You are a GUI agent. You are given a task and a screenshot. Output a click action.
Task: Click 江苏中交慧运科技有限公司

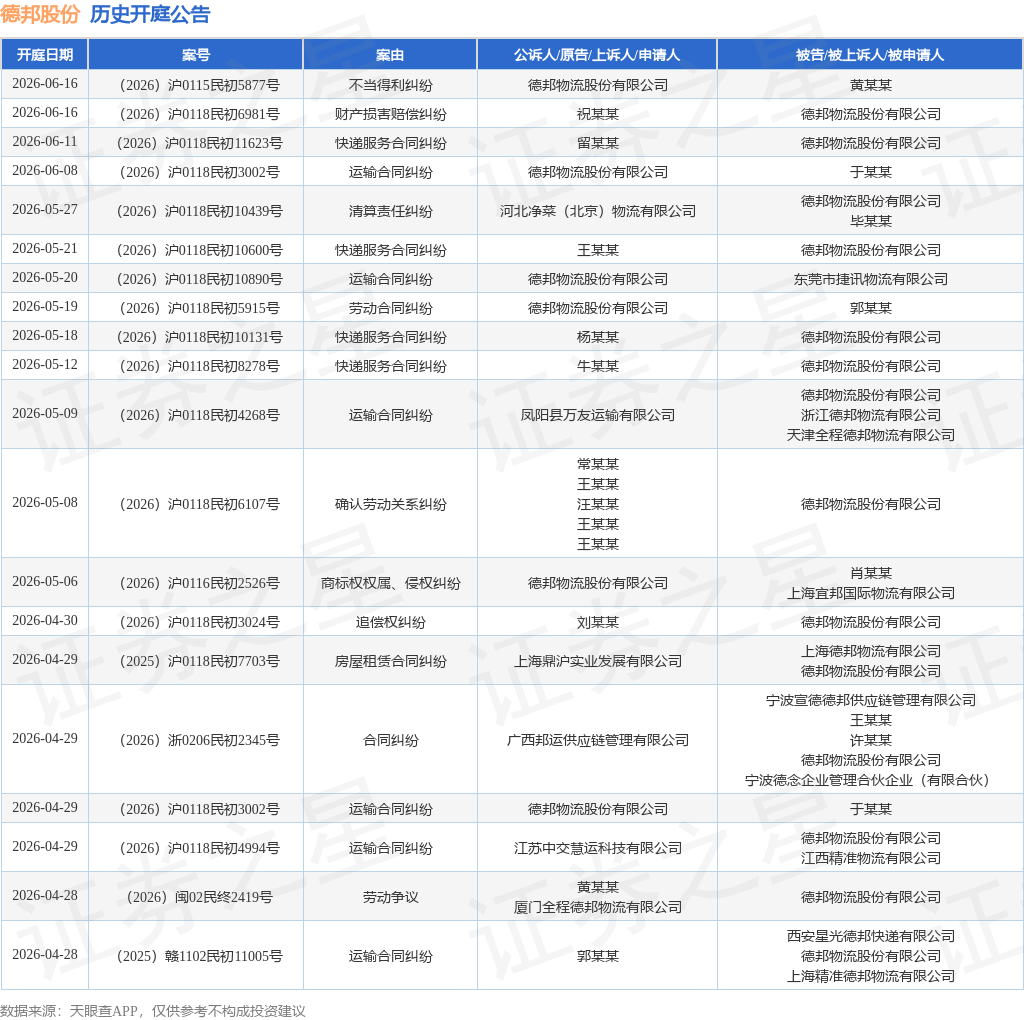tap(598, 848)
